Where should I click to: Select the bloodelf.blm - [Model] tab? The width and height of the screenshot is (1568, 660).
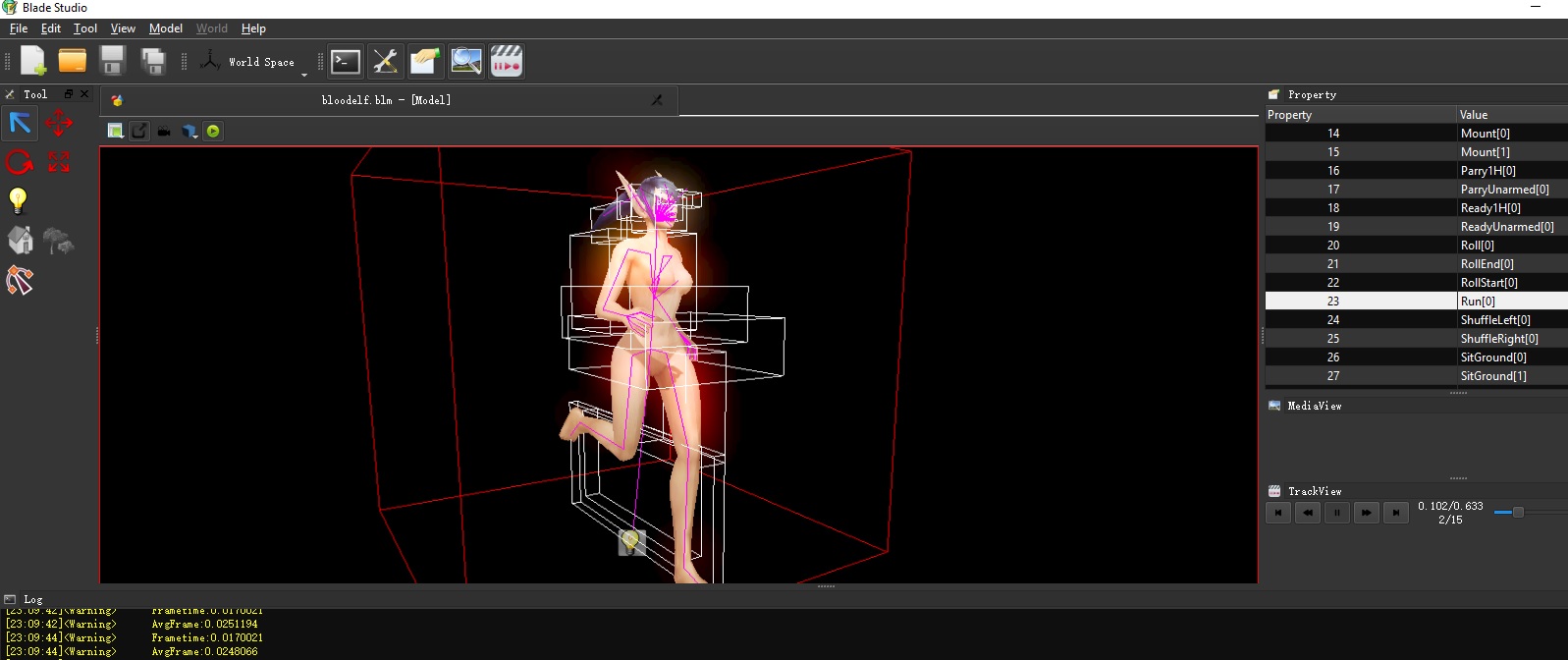tap(387, 100)
